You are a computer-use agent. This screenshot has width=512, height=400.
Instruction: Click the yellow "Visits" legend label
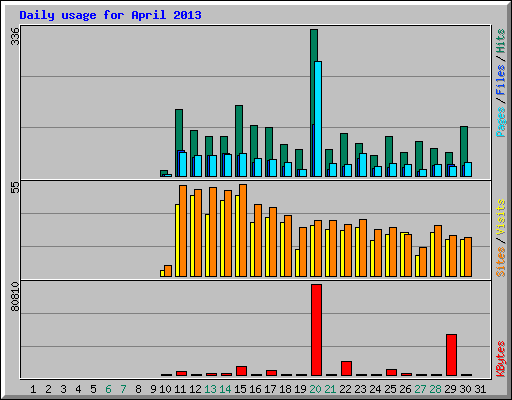click(501, 217)
